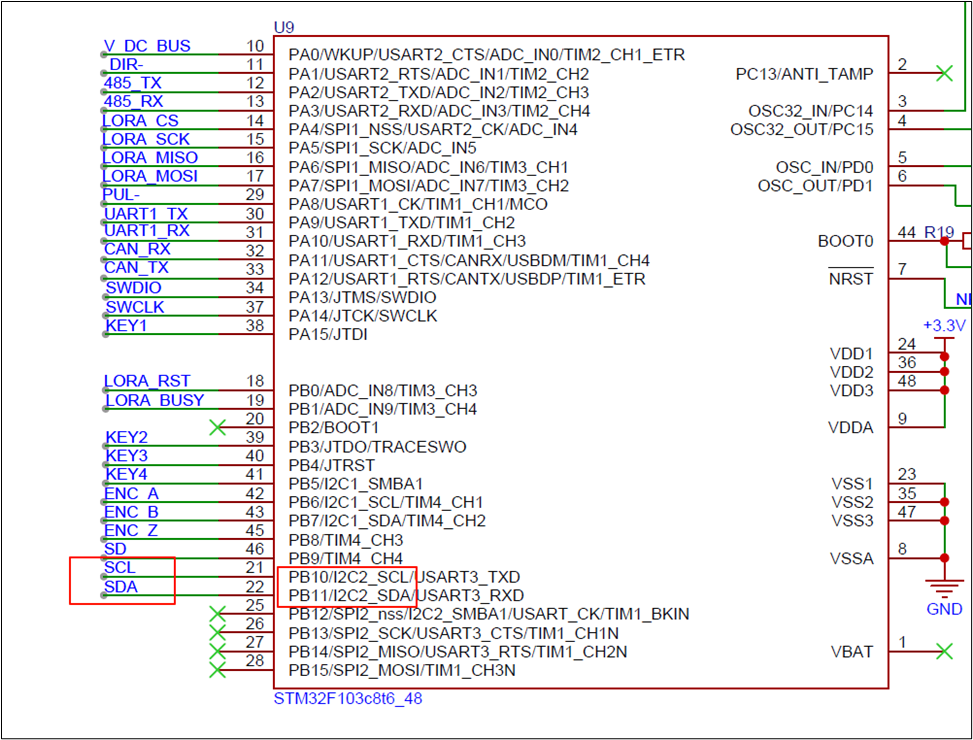Select the LORA_BUSY net label
The image size is (973, 740).
pos(154,400)
